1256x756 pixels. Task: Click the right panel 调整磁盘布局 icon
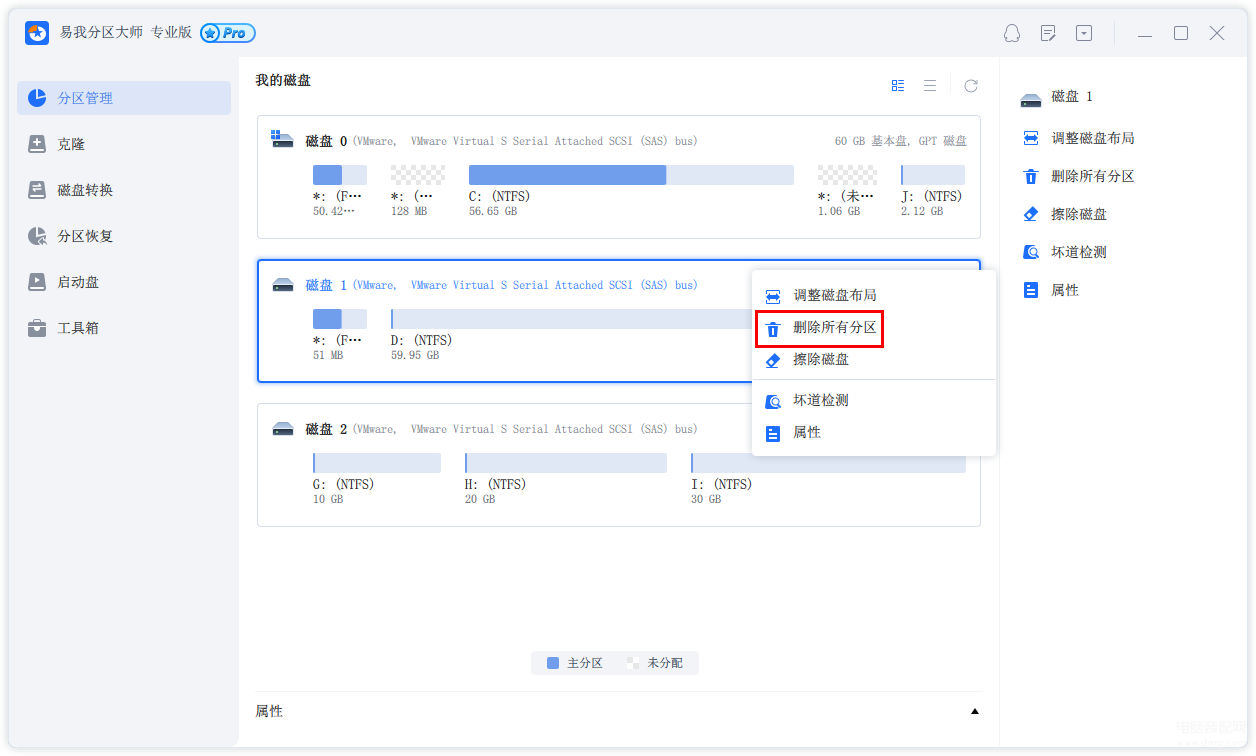[x=1031, y=138]
